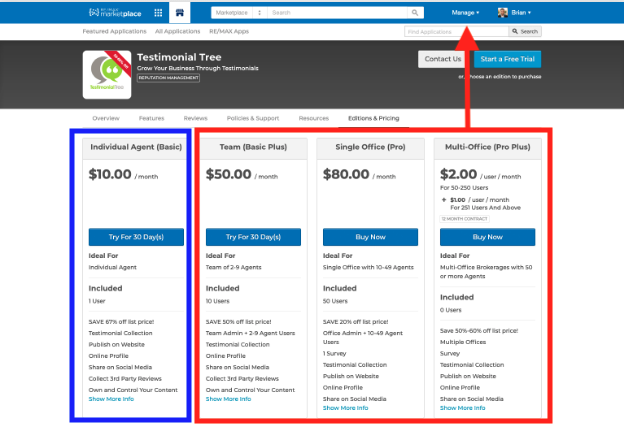The height and width of the screenshot is (426, 624).
Task: Expand Show More Info for Individual Agent
Action: point(111,399)
